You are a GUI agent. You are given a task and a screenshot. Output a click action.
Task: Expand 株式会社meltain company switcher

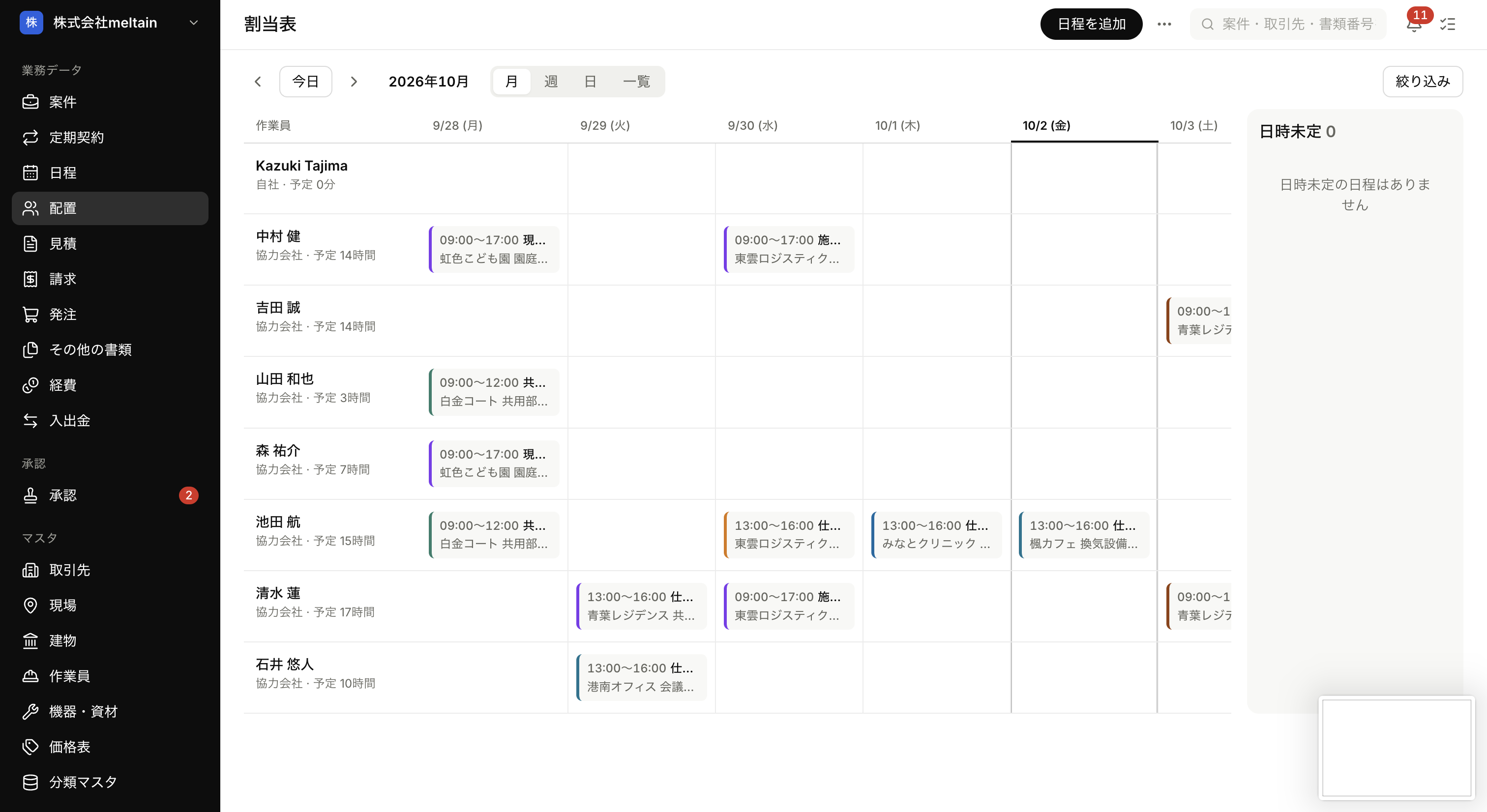point(110,23)
